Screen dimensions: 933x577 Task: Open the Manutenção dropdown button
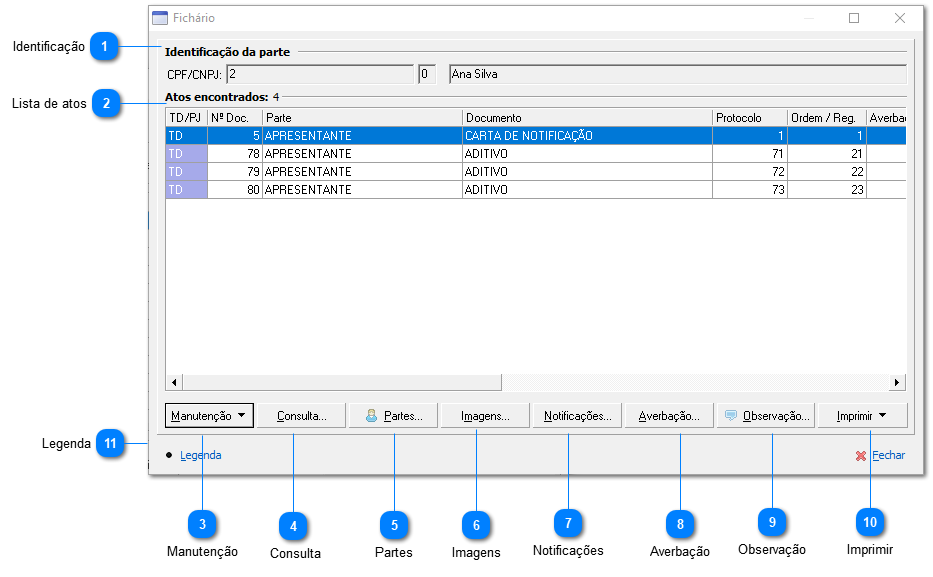click(209, 416)
